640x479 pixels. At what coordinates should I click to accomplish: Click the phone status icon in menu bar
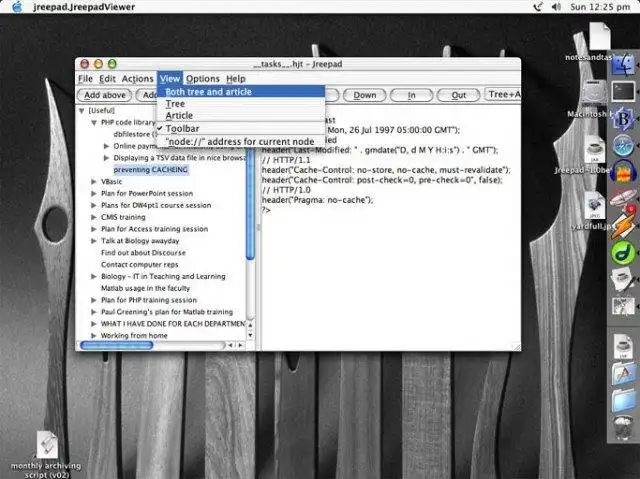pos(538,7)
